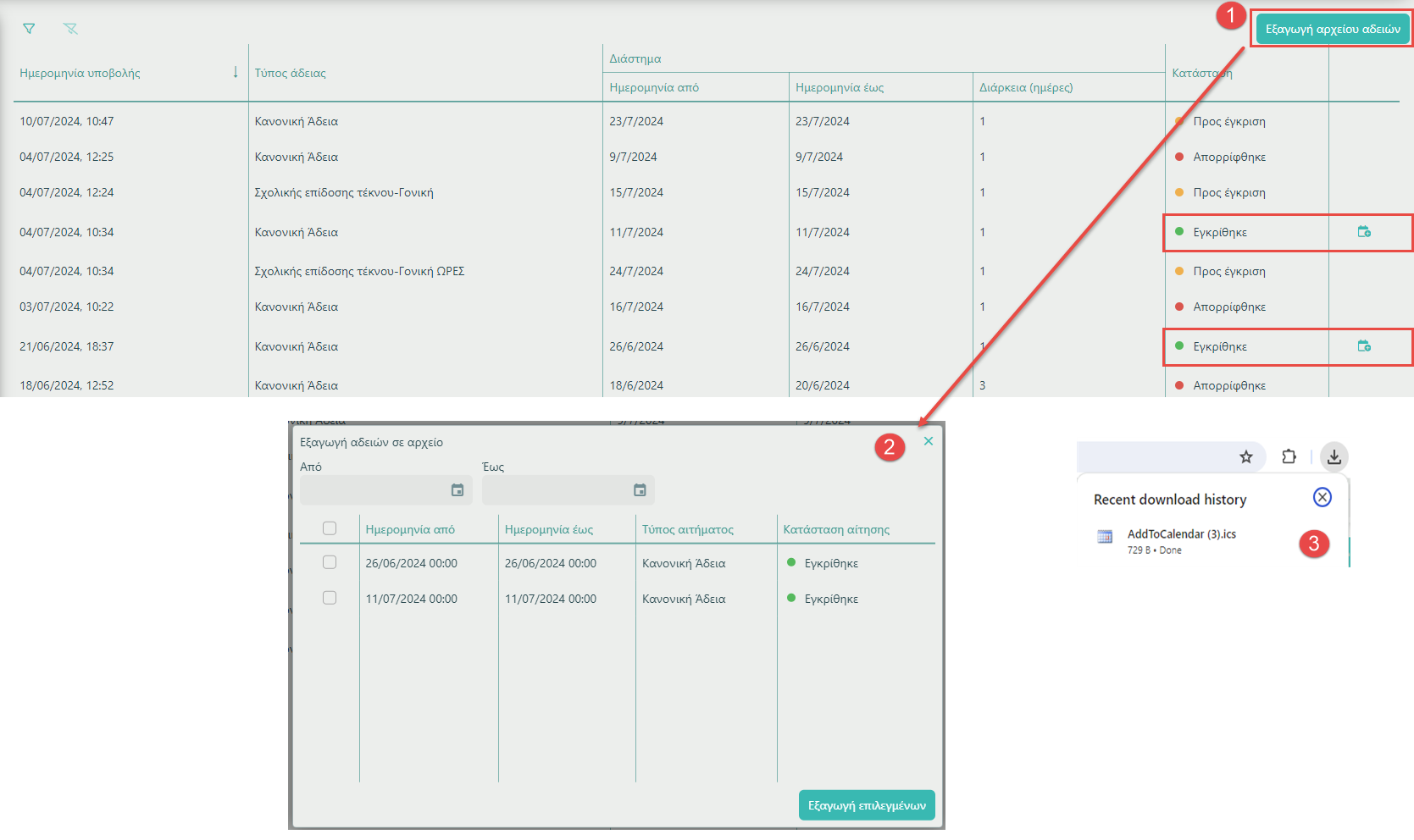Viewport: 1414px width, 840px height.
Task: Check the 11/07/2024 00:00 row checkbox
Action: (330, 598)
